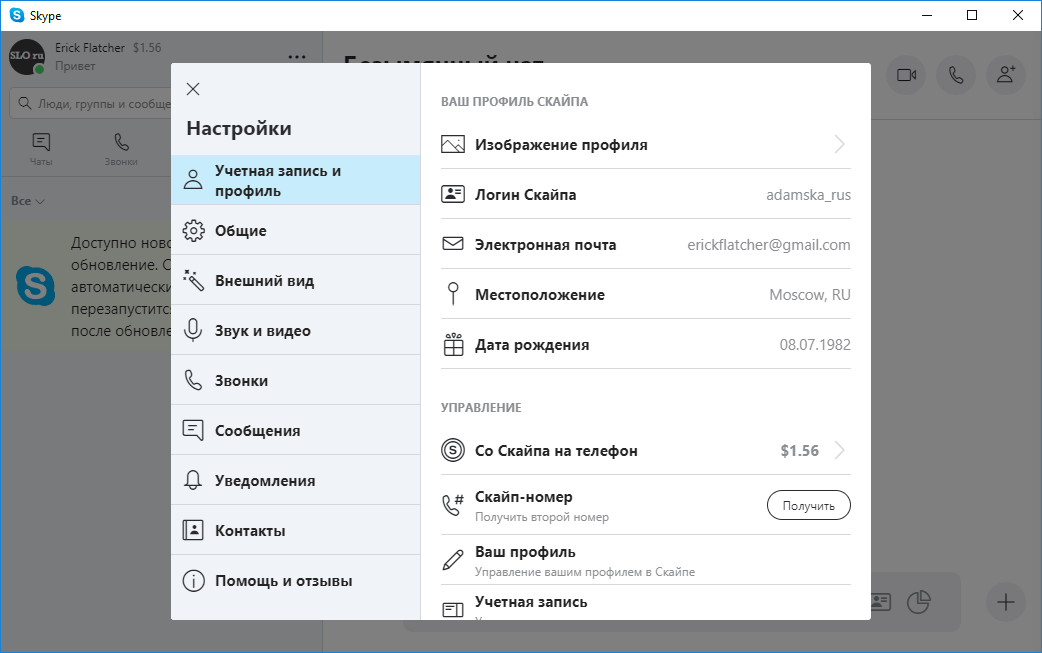Viewport: 1042px width, 653px height.
Task: Click the chat bubble icon for Сообщения
Action: pyautogui.click(x=193, y=430)
